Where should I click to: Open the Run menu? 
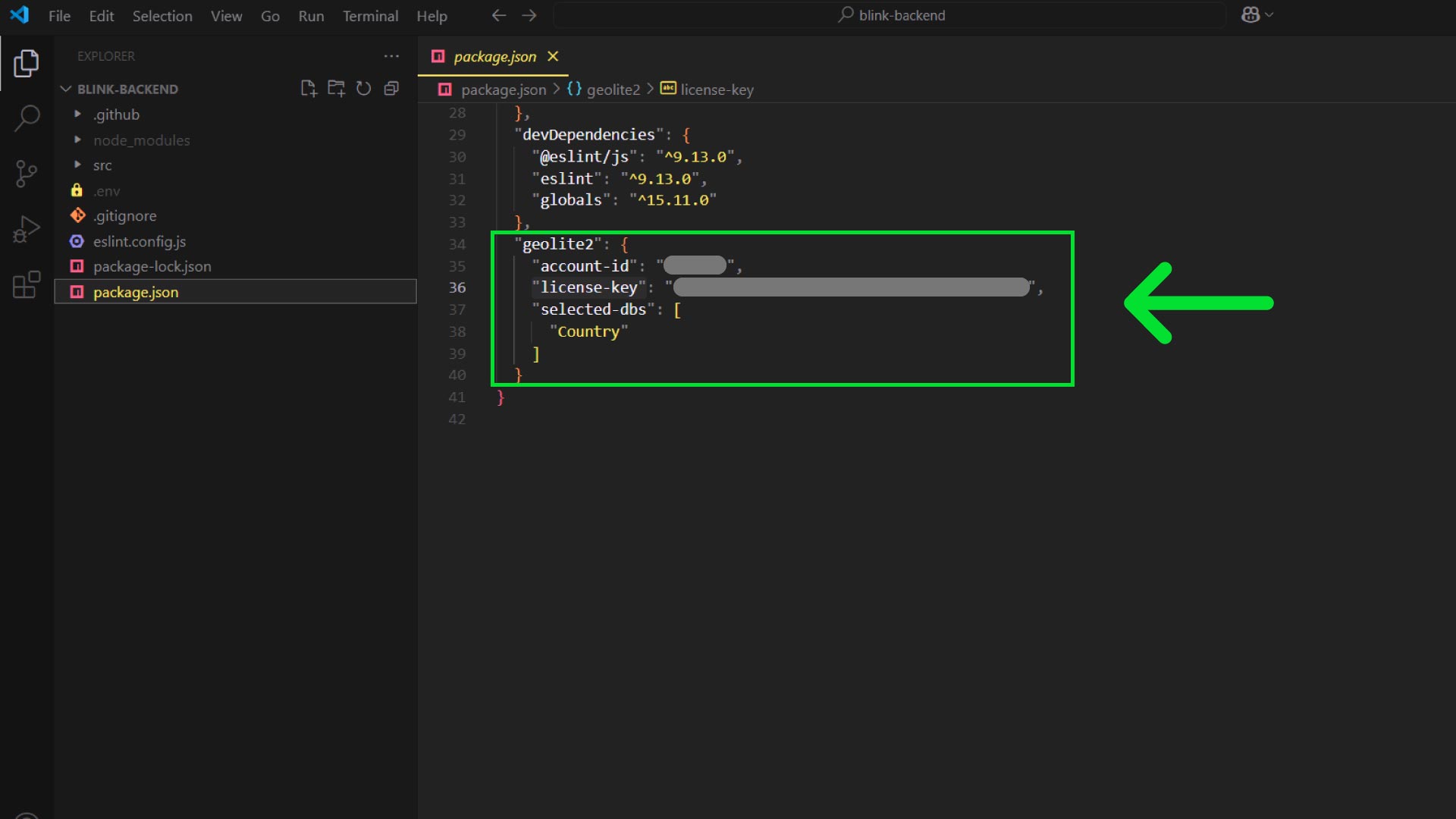[x=311, y=16]
